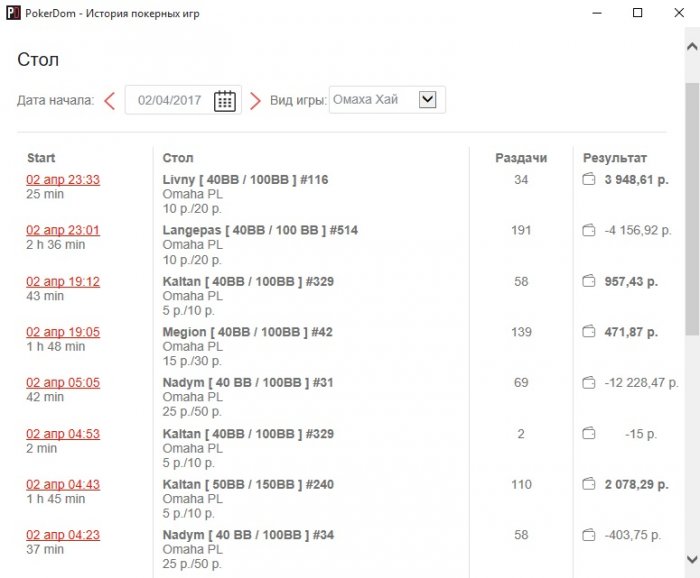
Task: Sort by the 'Результат' column header
Action: (x=615, y=158)
